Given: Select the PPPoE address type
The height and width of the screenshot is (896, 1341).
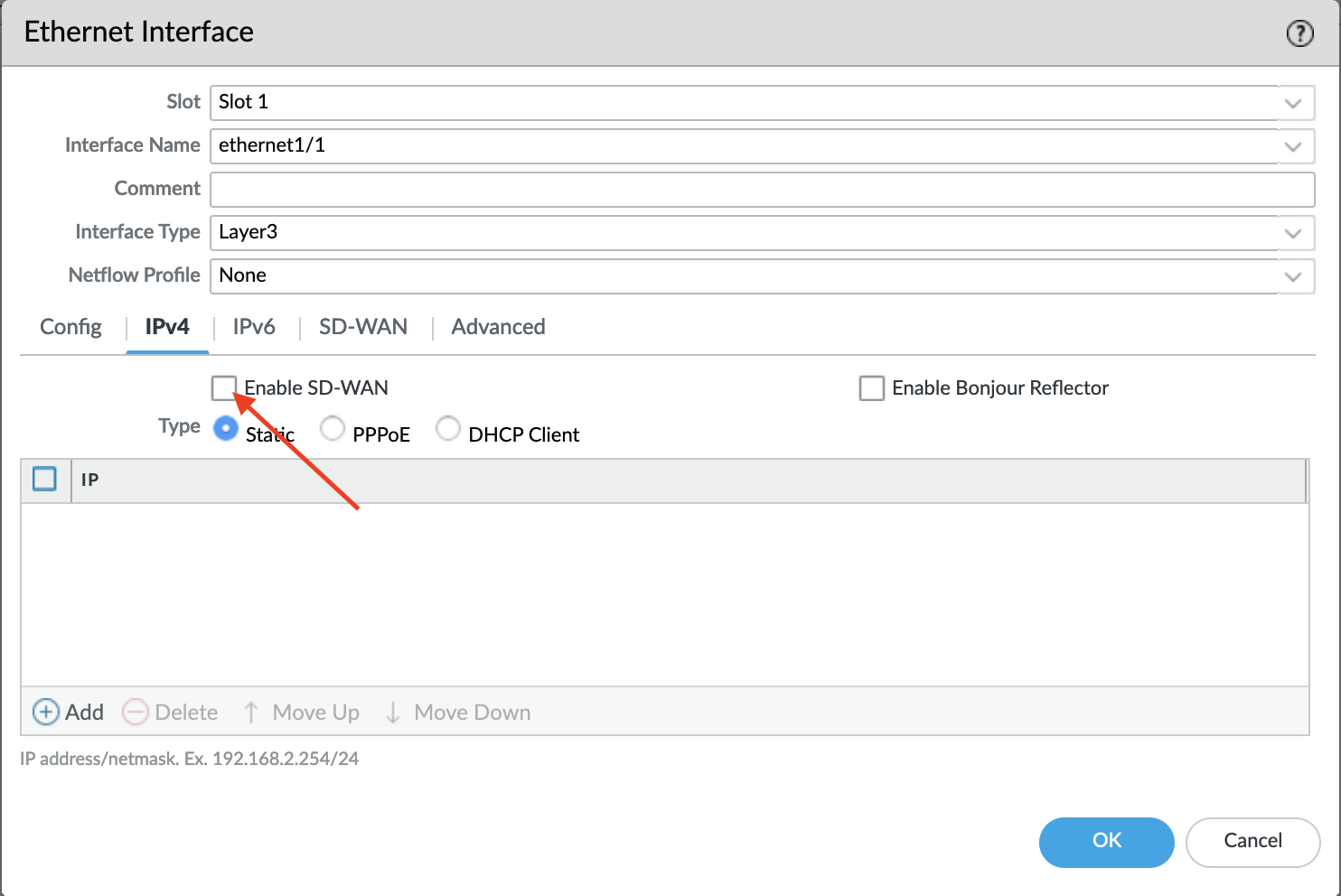Looking at the screenshot, I should [333, 428].
